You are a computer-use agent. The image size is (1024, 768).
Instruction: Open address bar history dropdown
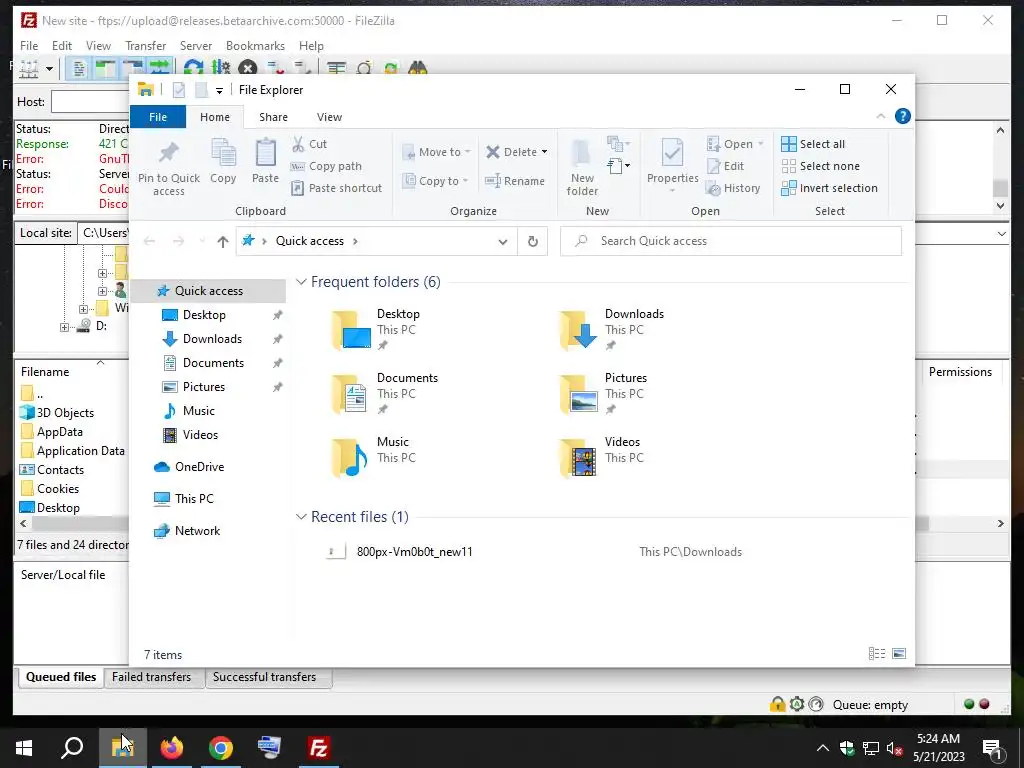503,242
